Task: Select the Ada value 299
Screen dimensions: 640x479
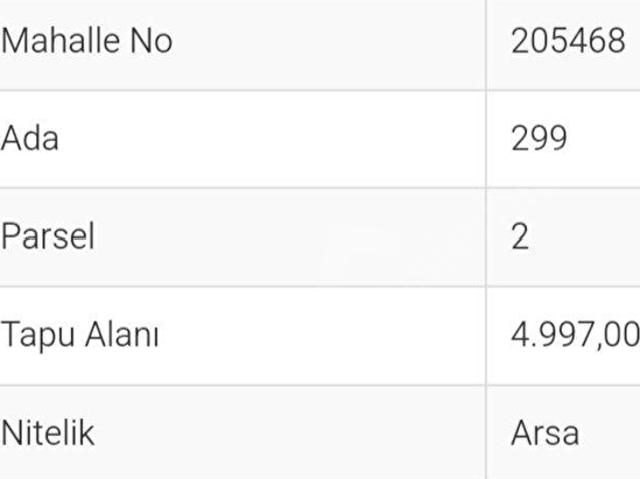Action: [539, 138]
